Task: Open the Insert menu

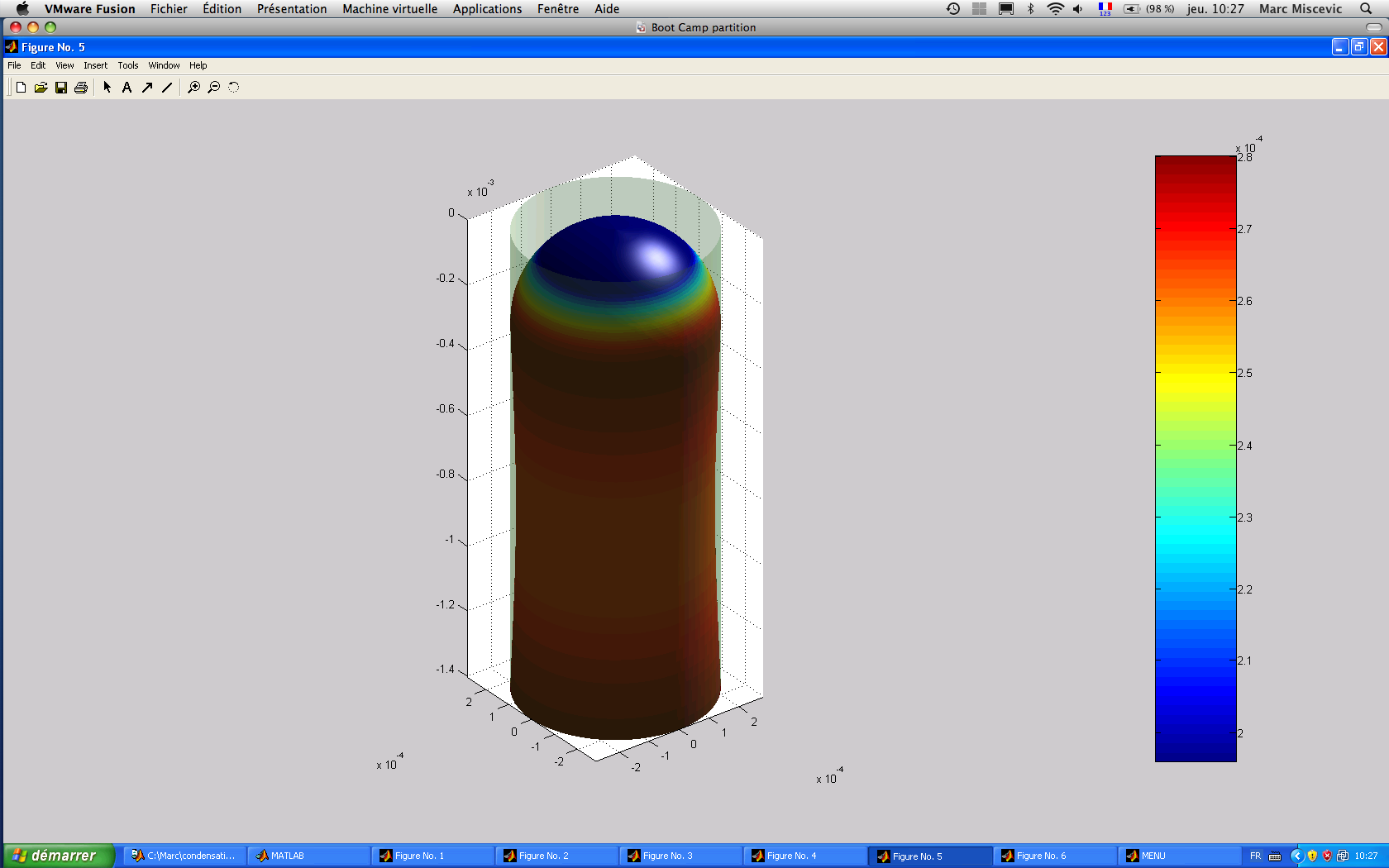Action: 95,65
